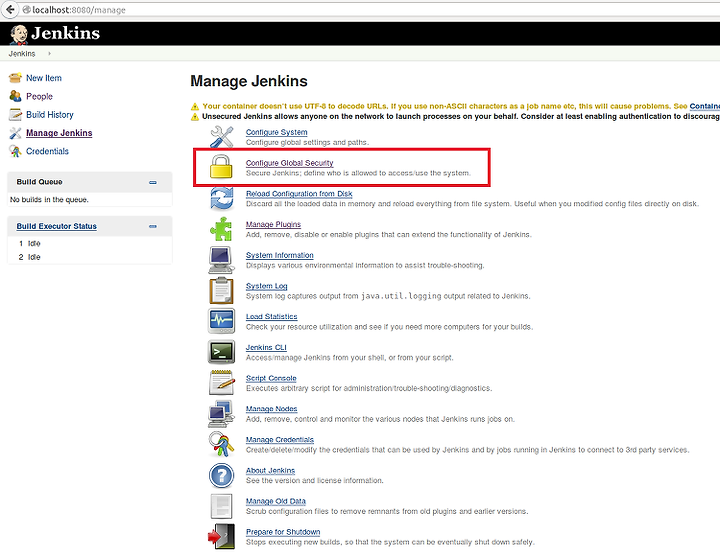This screenshot has height=557, width=720.
Task: Click the Build Executor Status heading link
Action: (x=56, y=226)
